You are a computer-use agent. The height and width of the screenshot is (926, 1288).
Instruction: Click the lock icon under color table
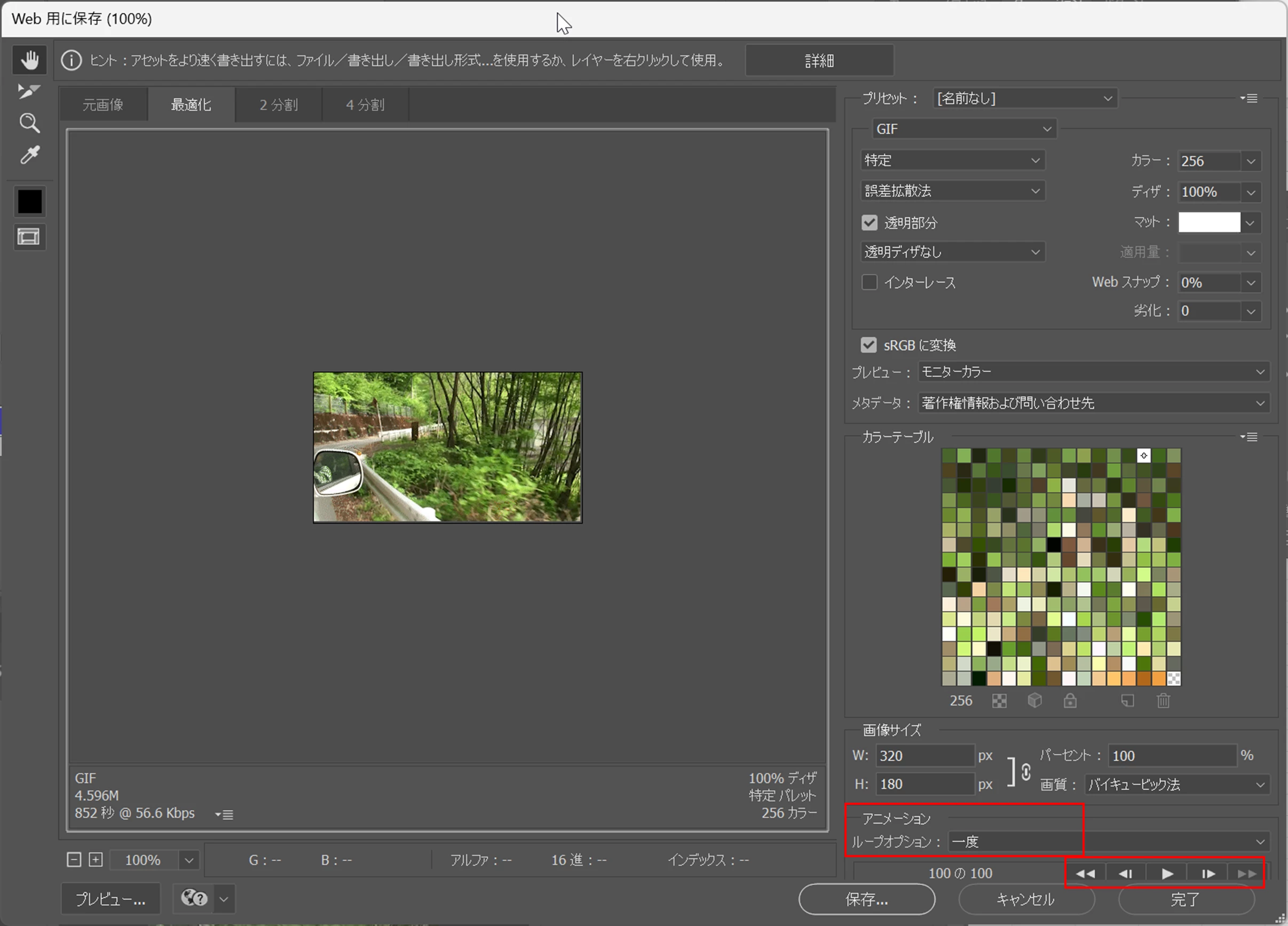click(x=1070, y=701)
